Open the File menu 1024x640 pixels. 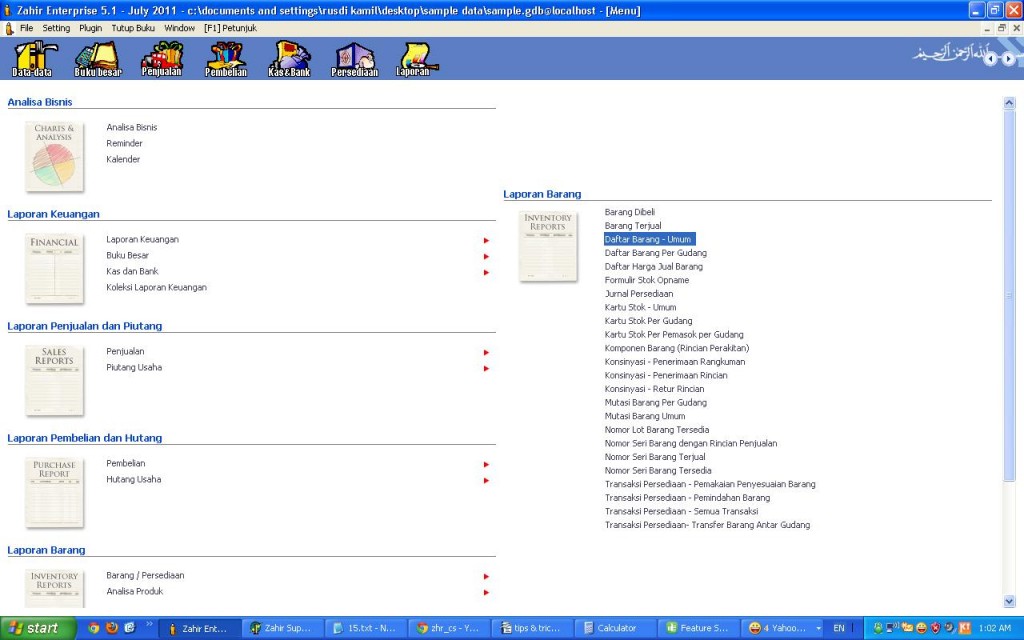26,28
